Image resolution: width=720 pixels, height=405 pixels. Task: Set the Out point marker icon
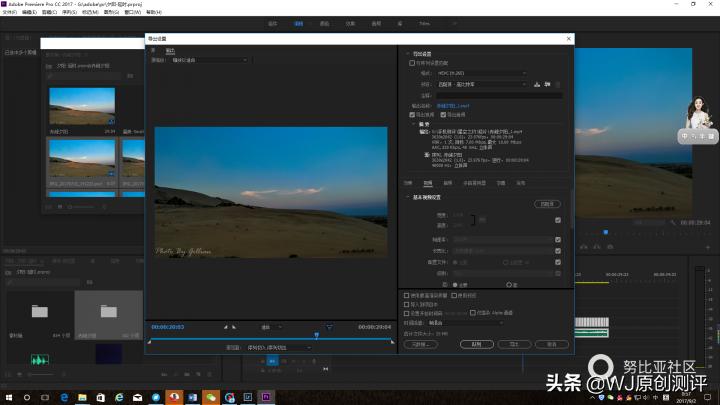(x=234, y=326)
